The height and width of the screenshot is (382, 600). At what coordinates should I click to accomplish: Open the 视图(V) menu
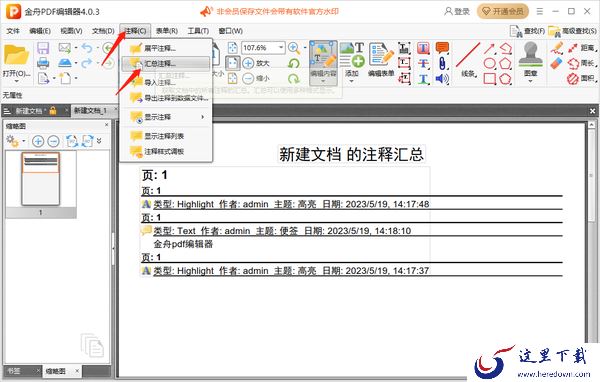pyautogui.click(x=71, y=31)
